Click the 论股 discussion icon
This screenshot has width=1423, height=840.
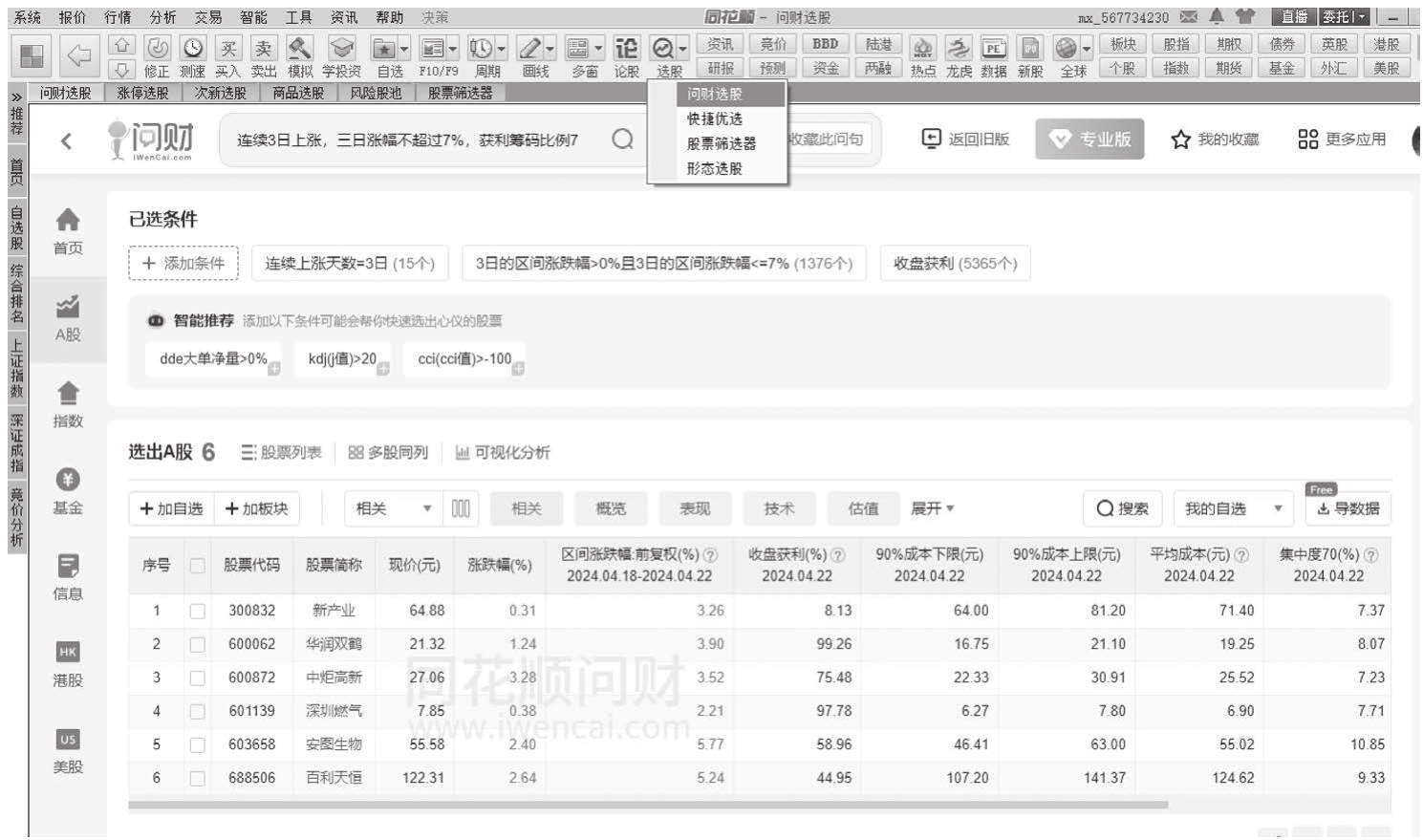626,48
